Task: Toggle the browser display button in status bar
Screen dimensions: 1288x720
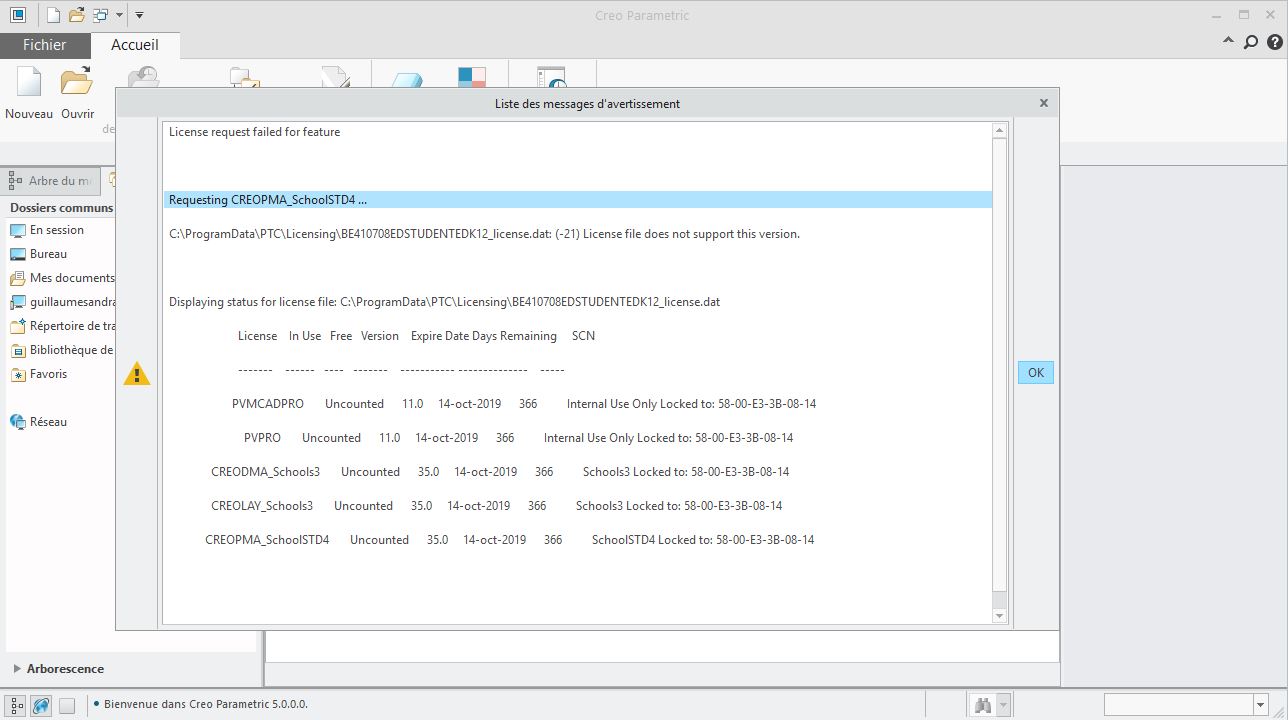Action: (x=41, y=705)
